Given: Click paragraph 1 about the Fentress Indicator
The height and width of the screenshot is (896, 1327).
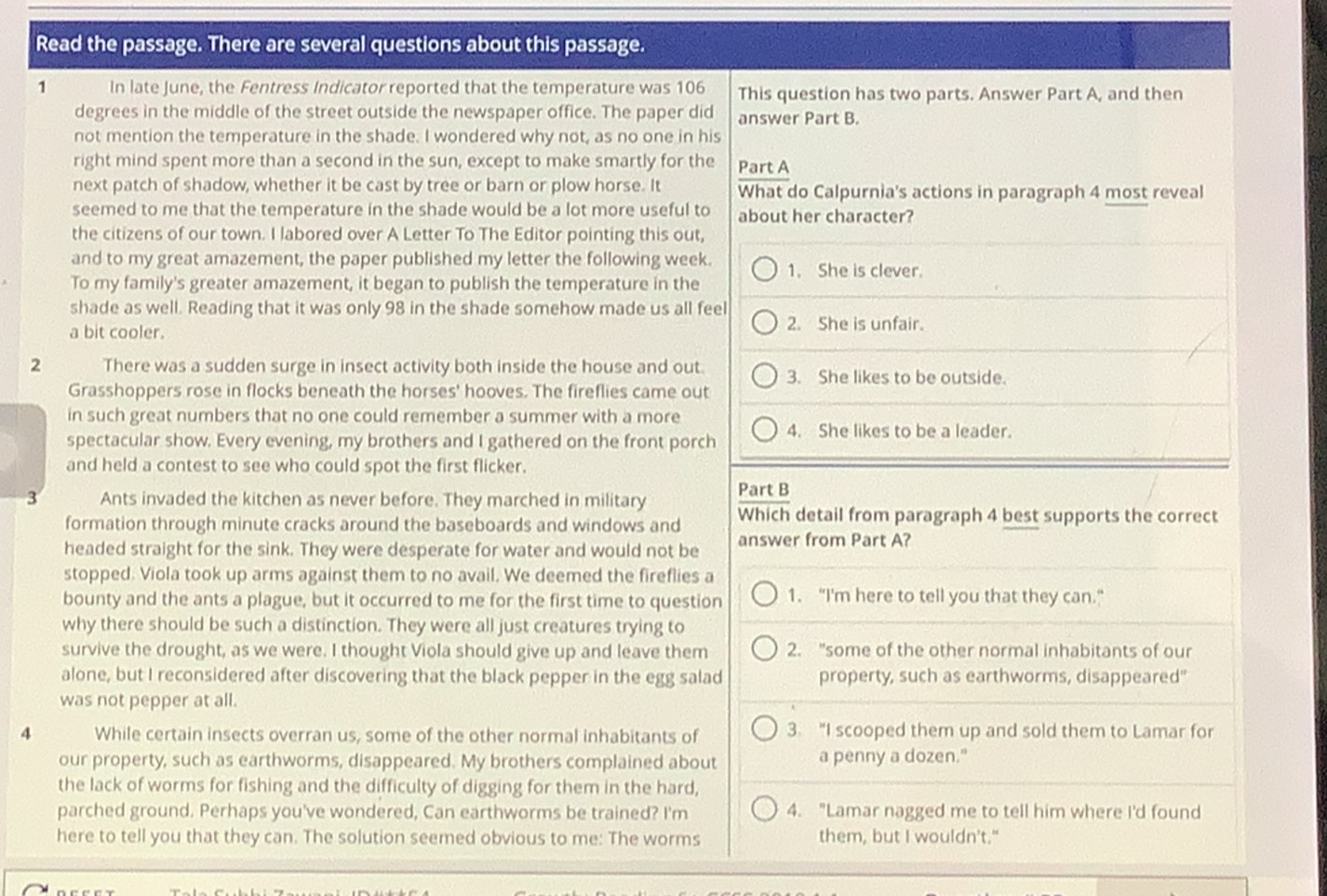Looking at the screenshot, I should click(398, 209).
